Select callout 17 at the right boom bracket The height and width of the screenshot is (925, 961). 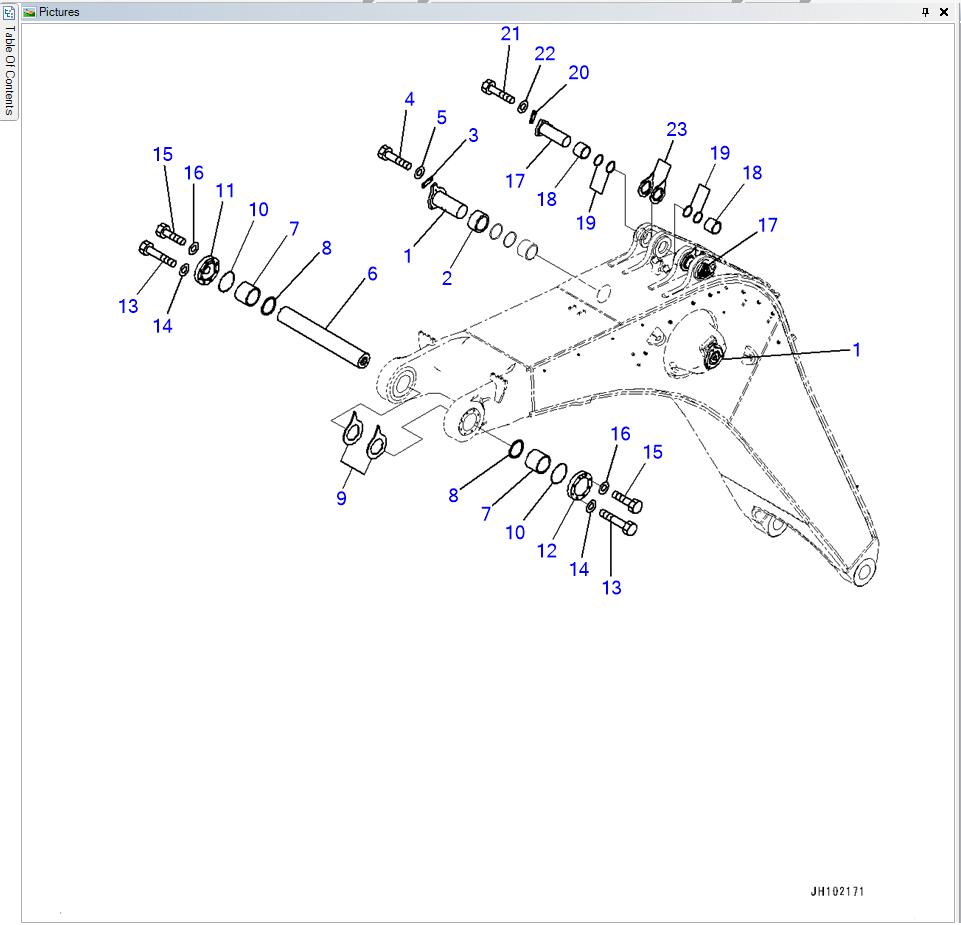[x=767, y=225]
